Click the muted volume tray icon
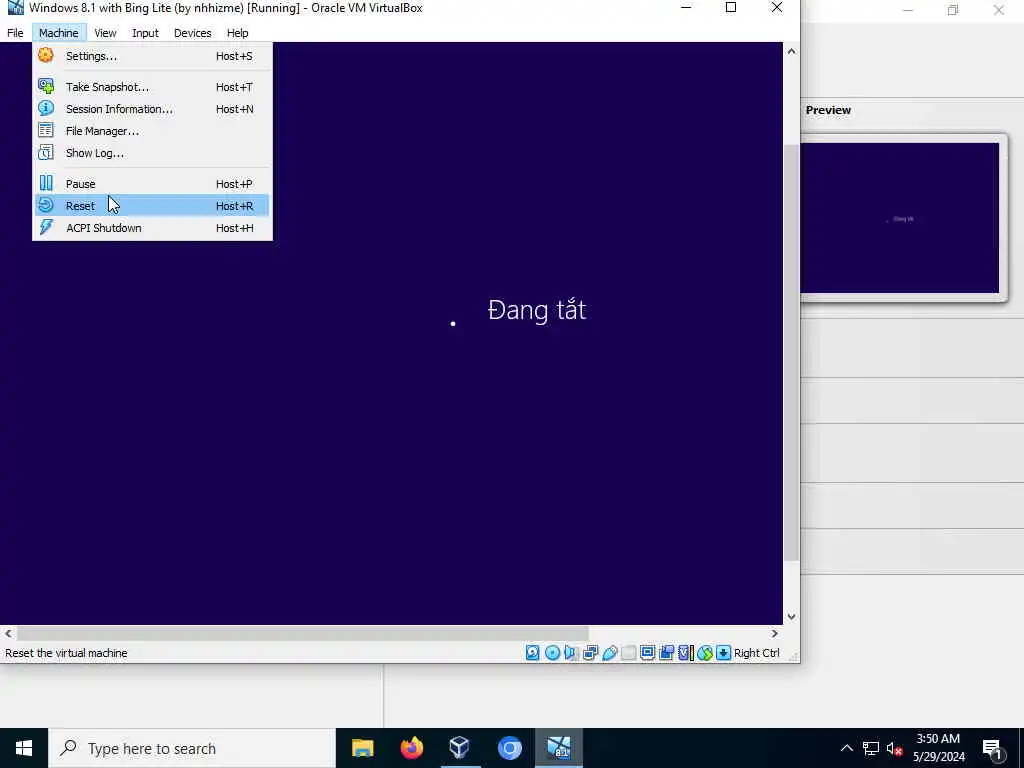 pos(895,748)
